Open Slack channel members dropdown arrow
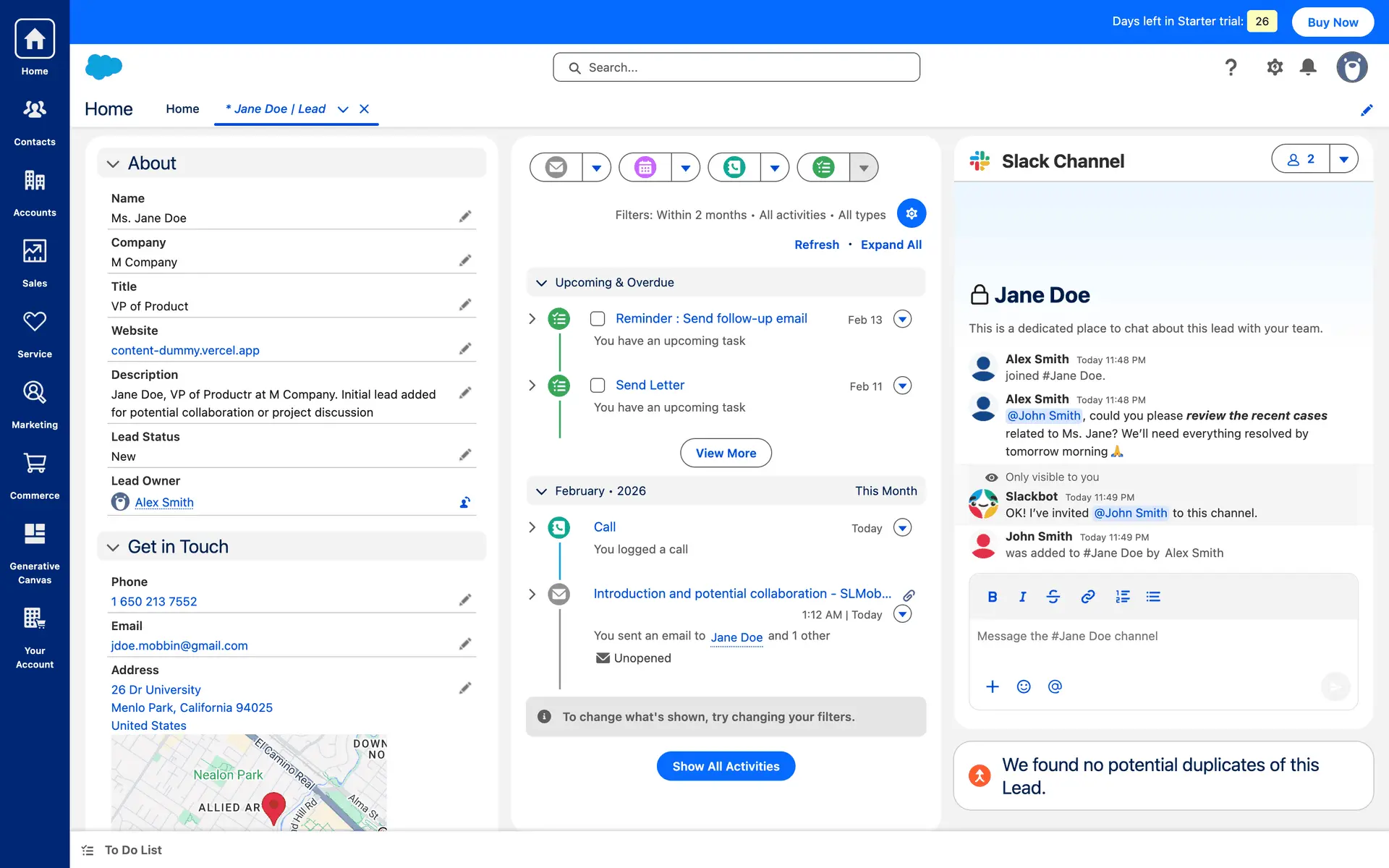 tap(1343, 159)
